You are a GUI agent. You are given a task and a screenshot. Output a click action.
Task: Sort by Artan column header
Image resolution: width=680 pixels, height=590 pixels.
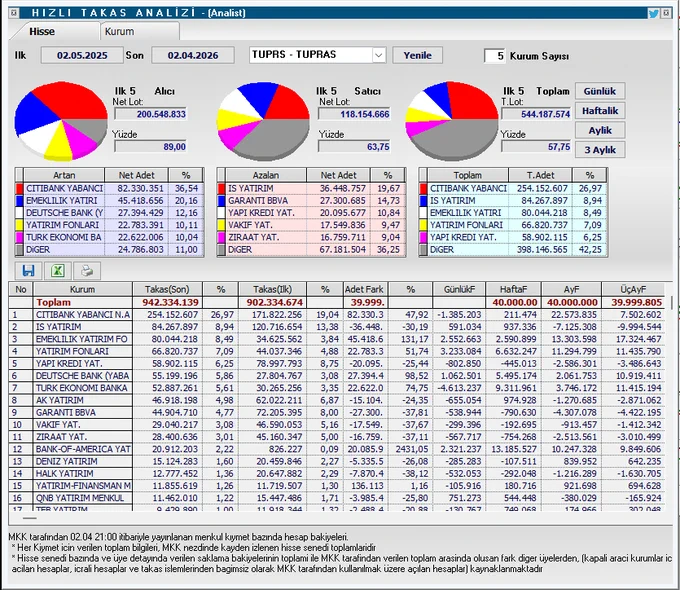pyautogui.click(x=64, y=175)
